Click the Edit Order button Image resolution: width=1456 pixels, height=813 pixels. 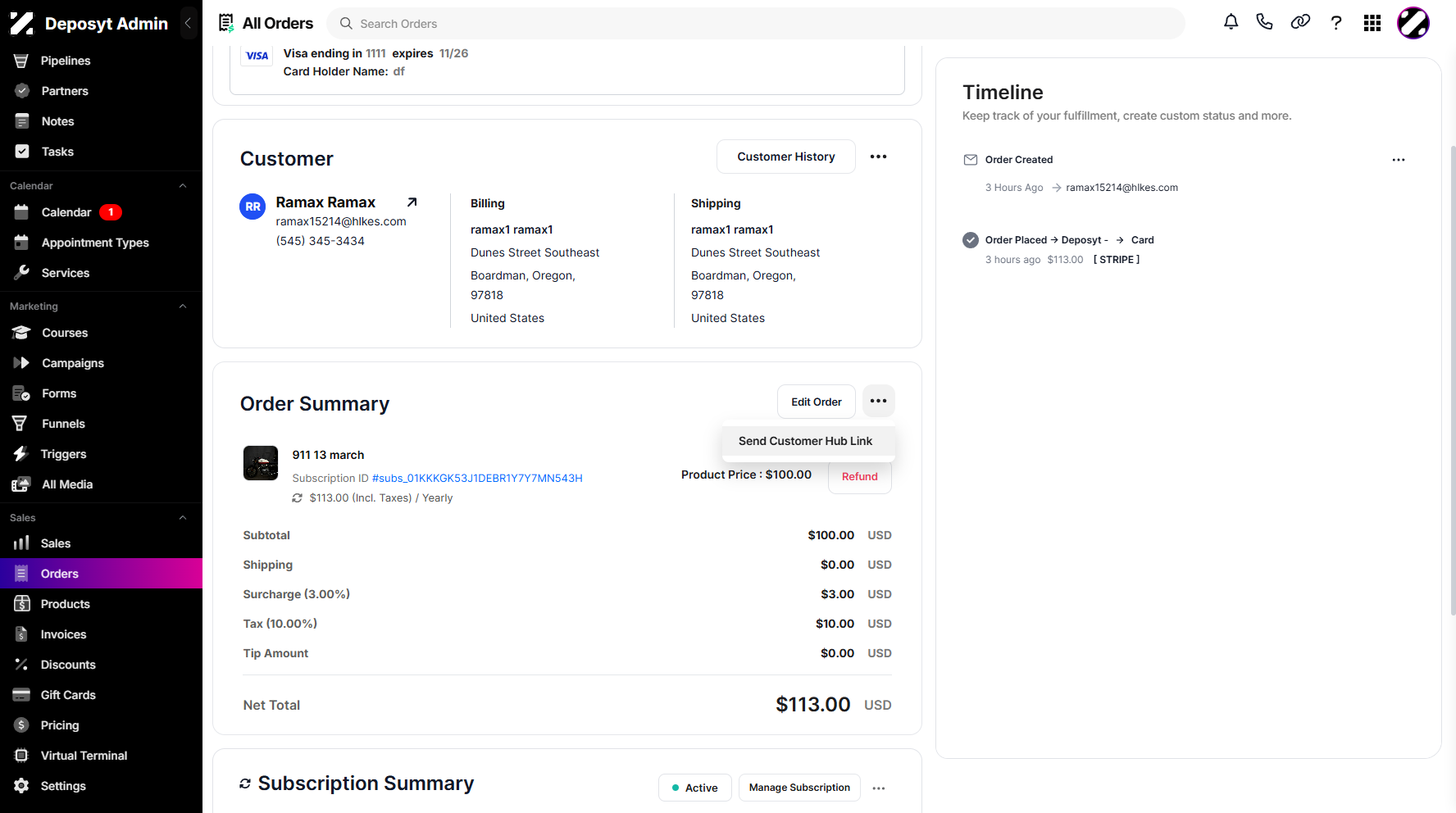tap(816, 402)
